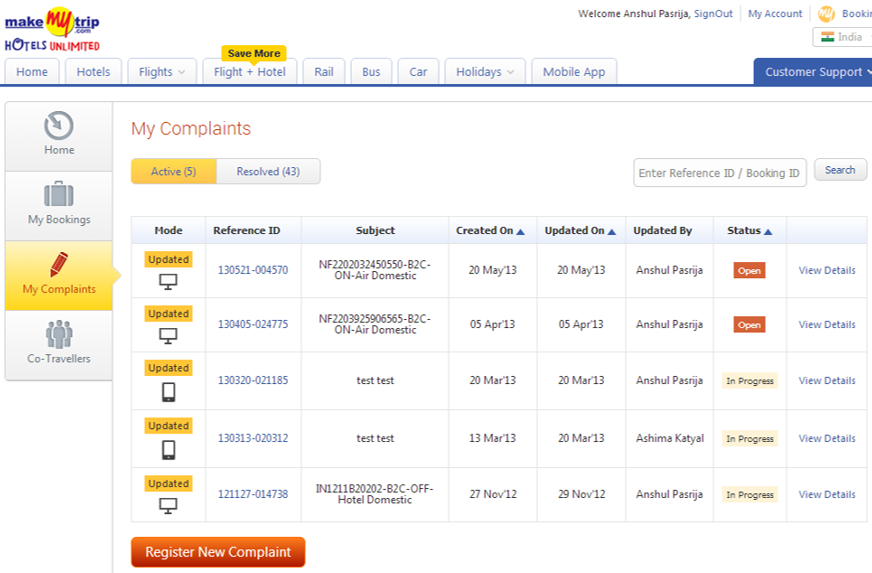Click desktop mode icon for complaint 130521-004570

coord(168,281)
